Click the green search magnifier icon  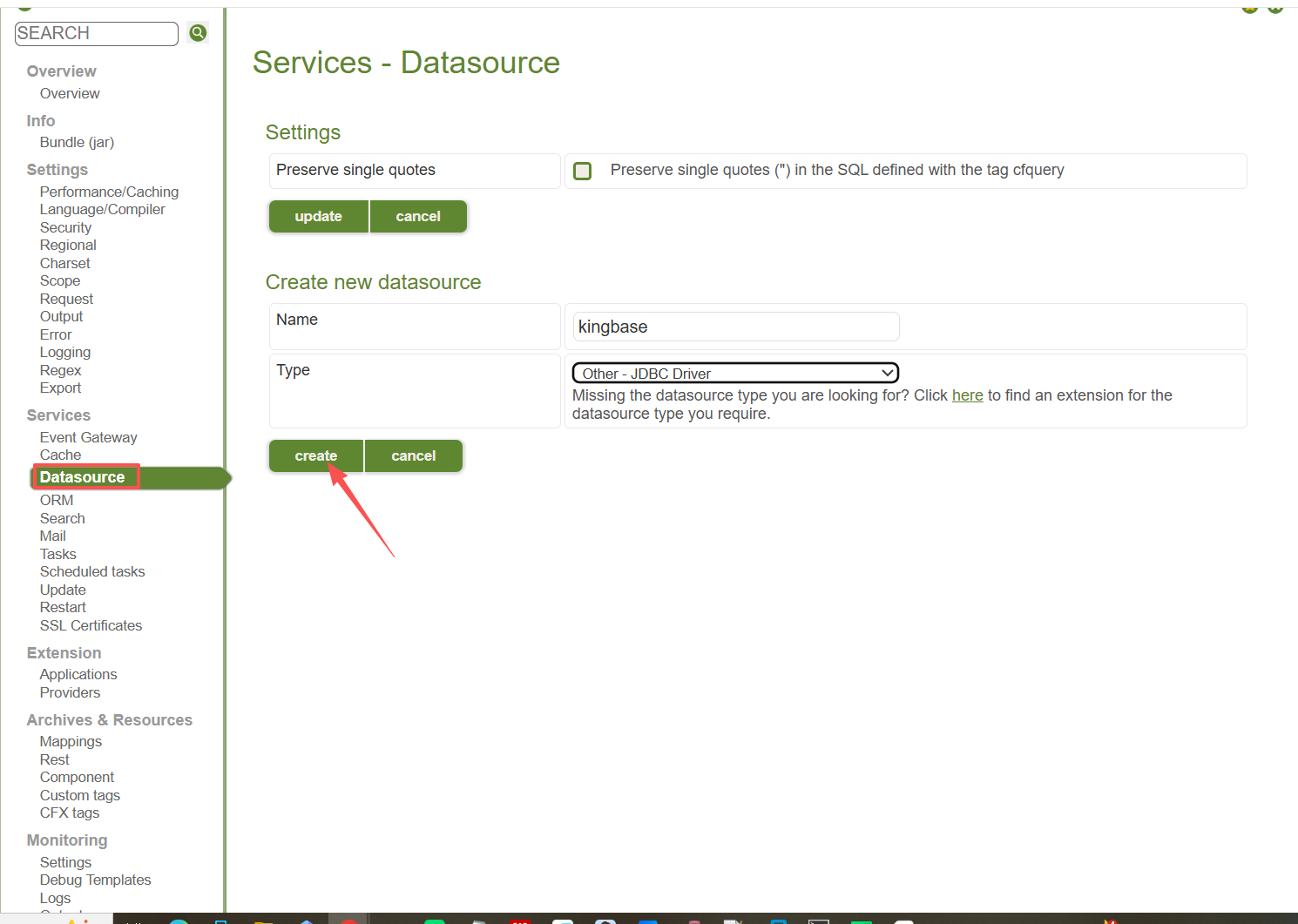[198, 33]
